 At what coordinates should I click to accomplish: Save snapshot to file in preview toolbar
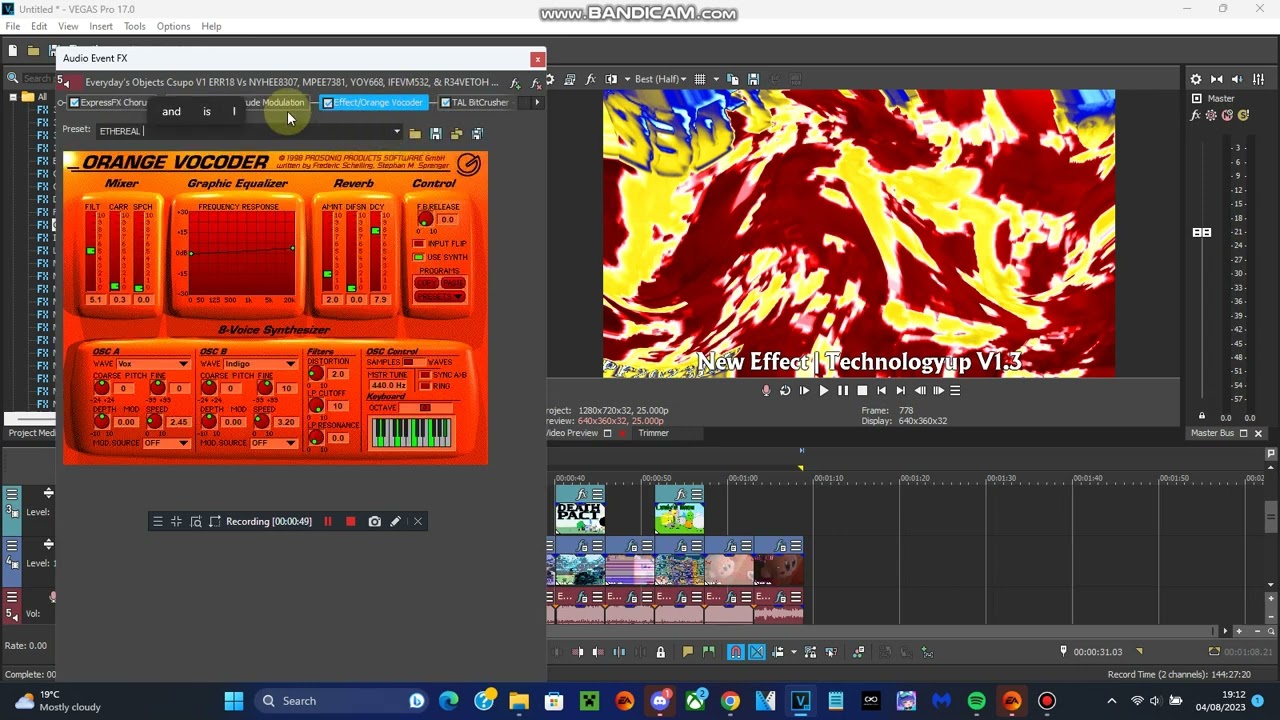(x=753, y=79)
